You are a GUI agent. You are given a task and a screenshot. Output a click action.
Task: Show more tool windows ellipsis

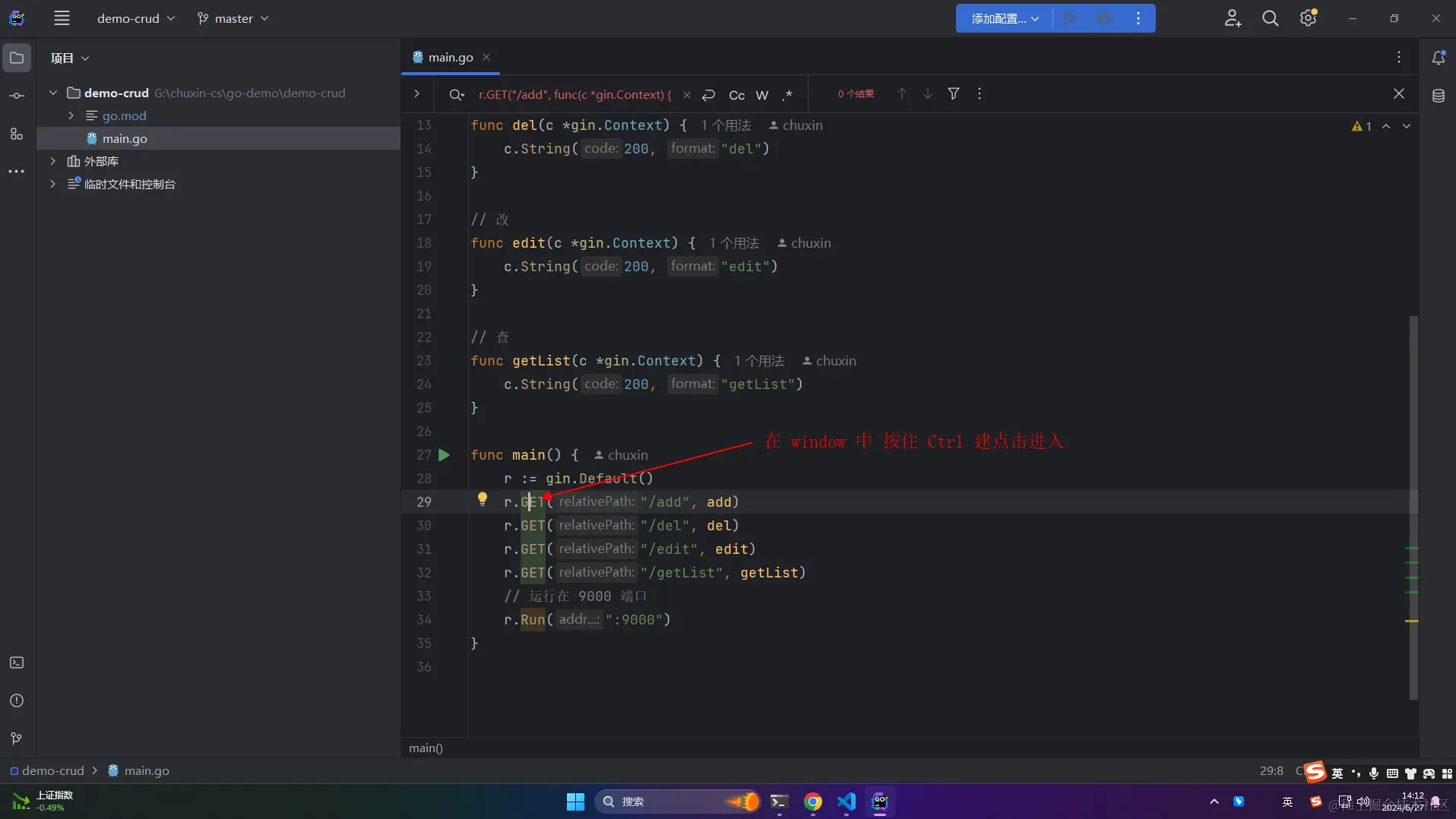pos(17,172)
